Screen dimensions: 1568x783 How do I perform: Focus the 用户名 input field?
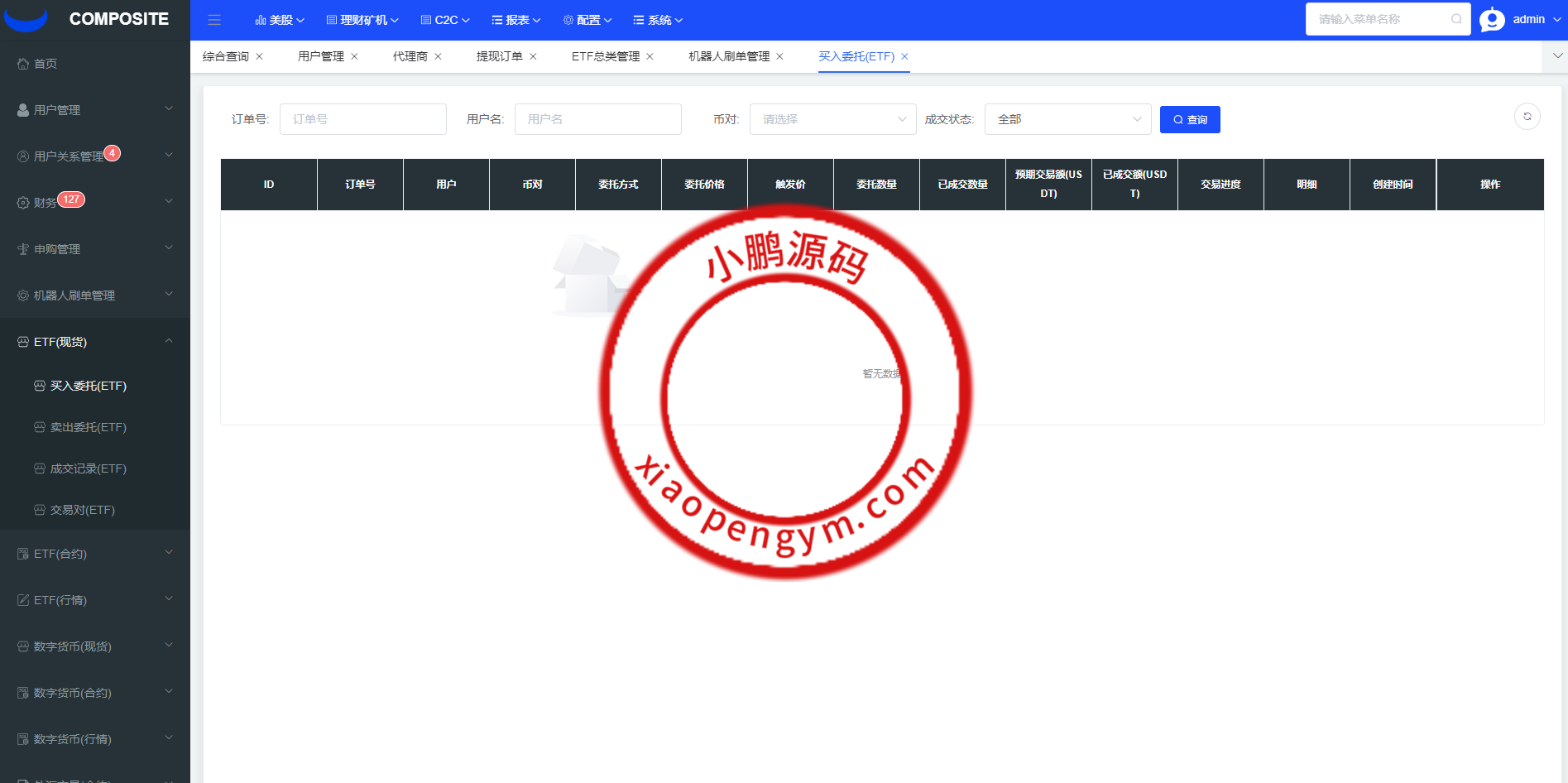[597, 119]
